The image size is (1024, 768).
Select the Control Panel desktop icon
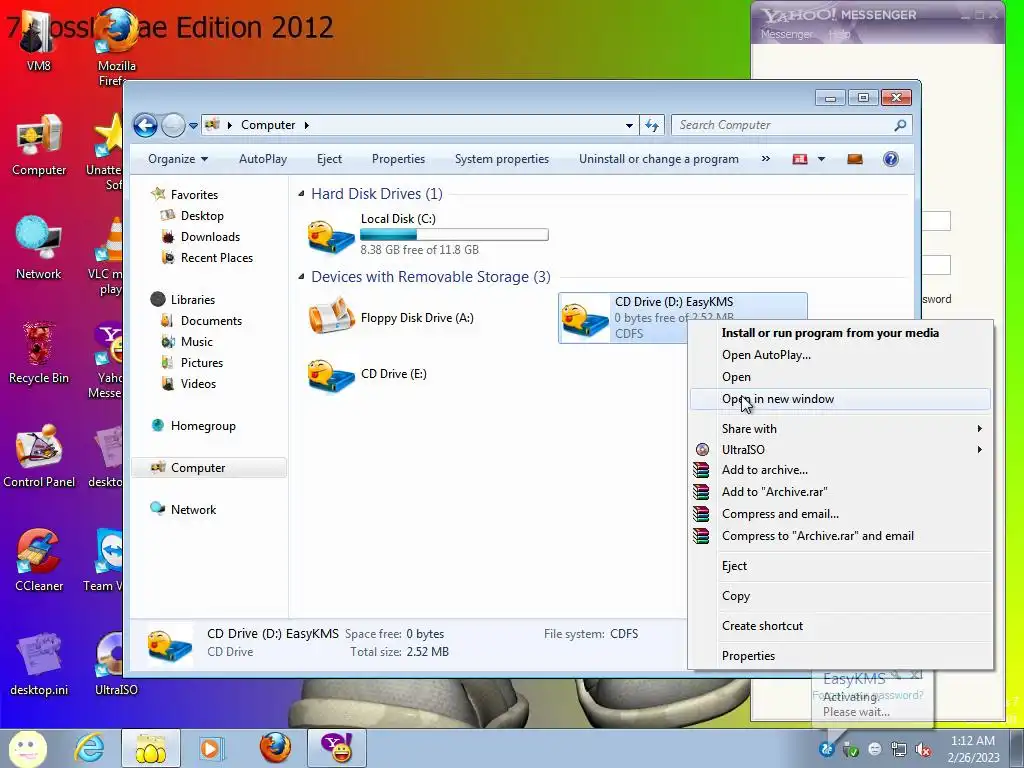tap(39, 457)
